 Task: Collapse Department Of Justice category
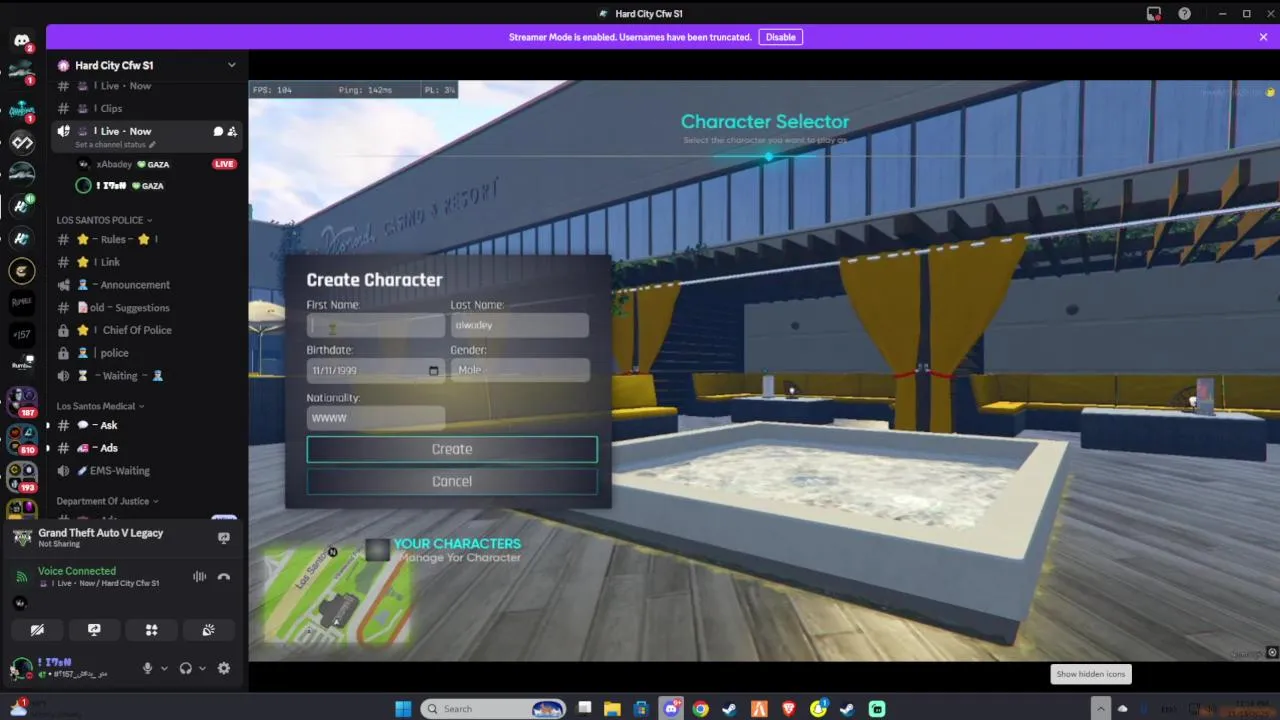[107, 501]
